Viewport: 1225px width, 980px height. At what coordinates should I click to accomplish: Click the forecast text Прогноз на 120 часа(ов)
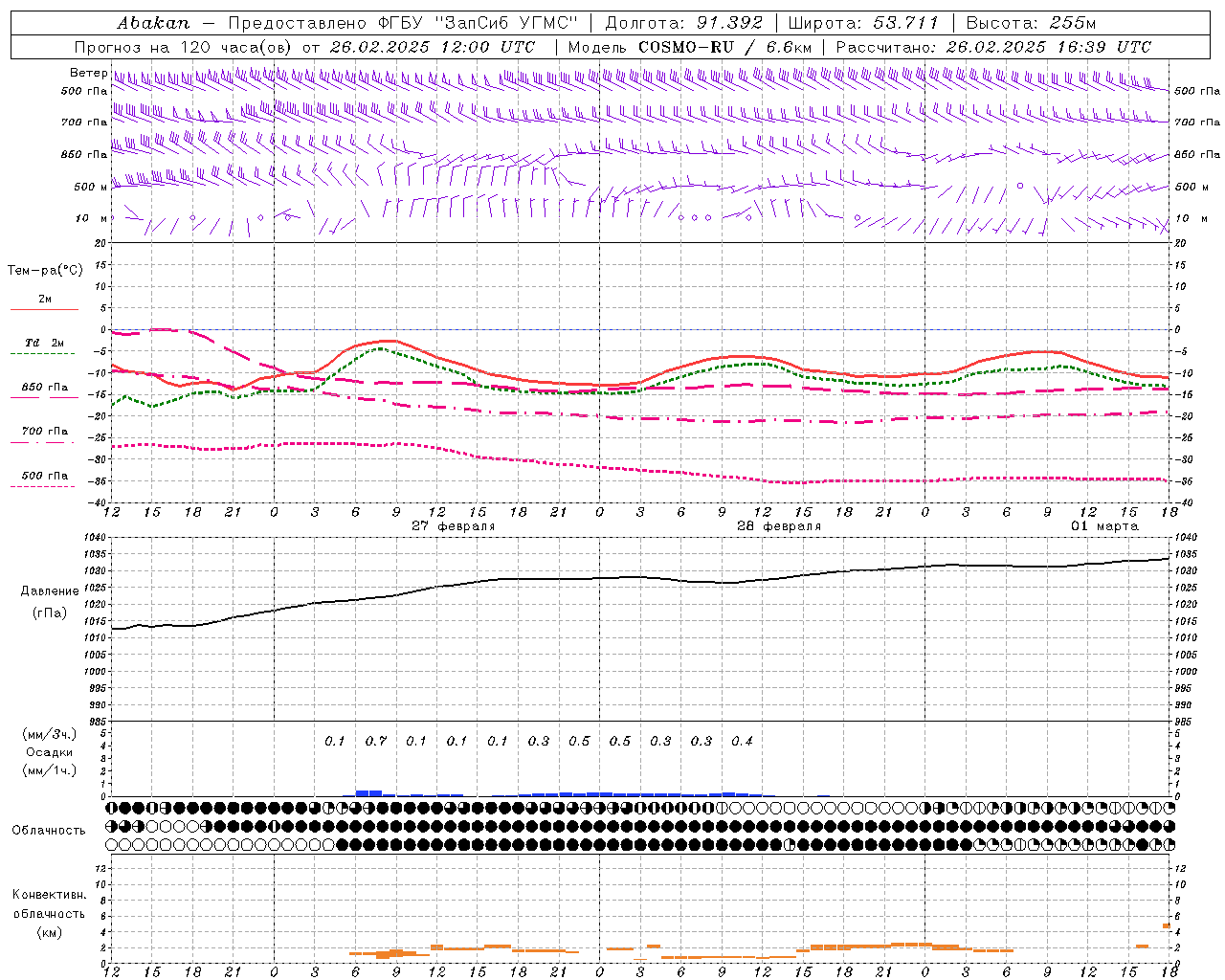click(x=183, y=47)
